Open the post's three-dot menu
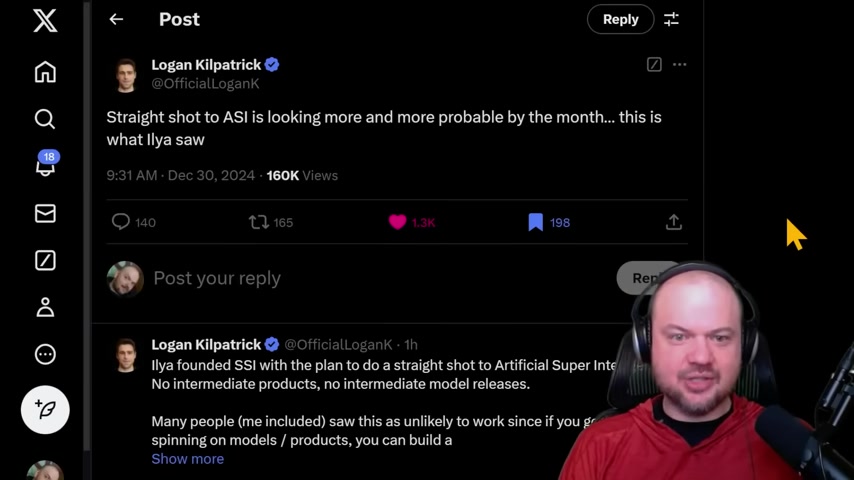Image resolution: width=854 pixels, height=480 pixels. (x=679, y=65)
